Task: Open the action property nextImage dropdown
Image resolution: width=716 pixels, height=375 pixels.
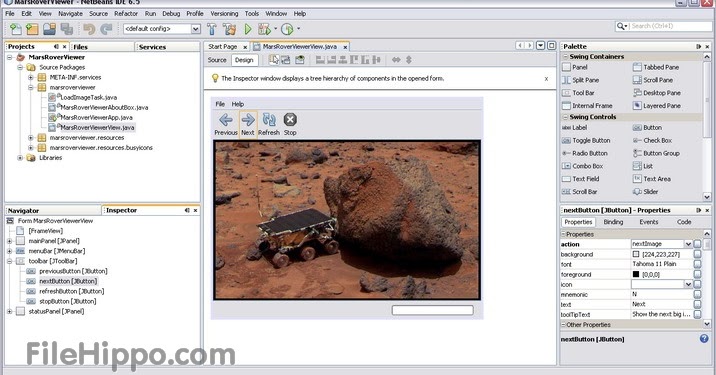Action: pyautogui.click(x=687, y=244)
